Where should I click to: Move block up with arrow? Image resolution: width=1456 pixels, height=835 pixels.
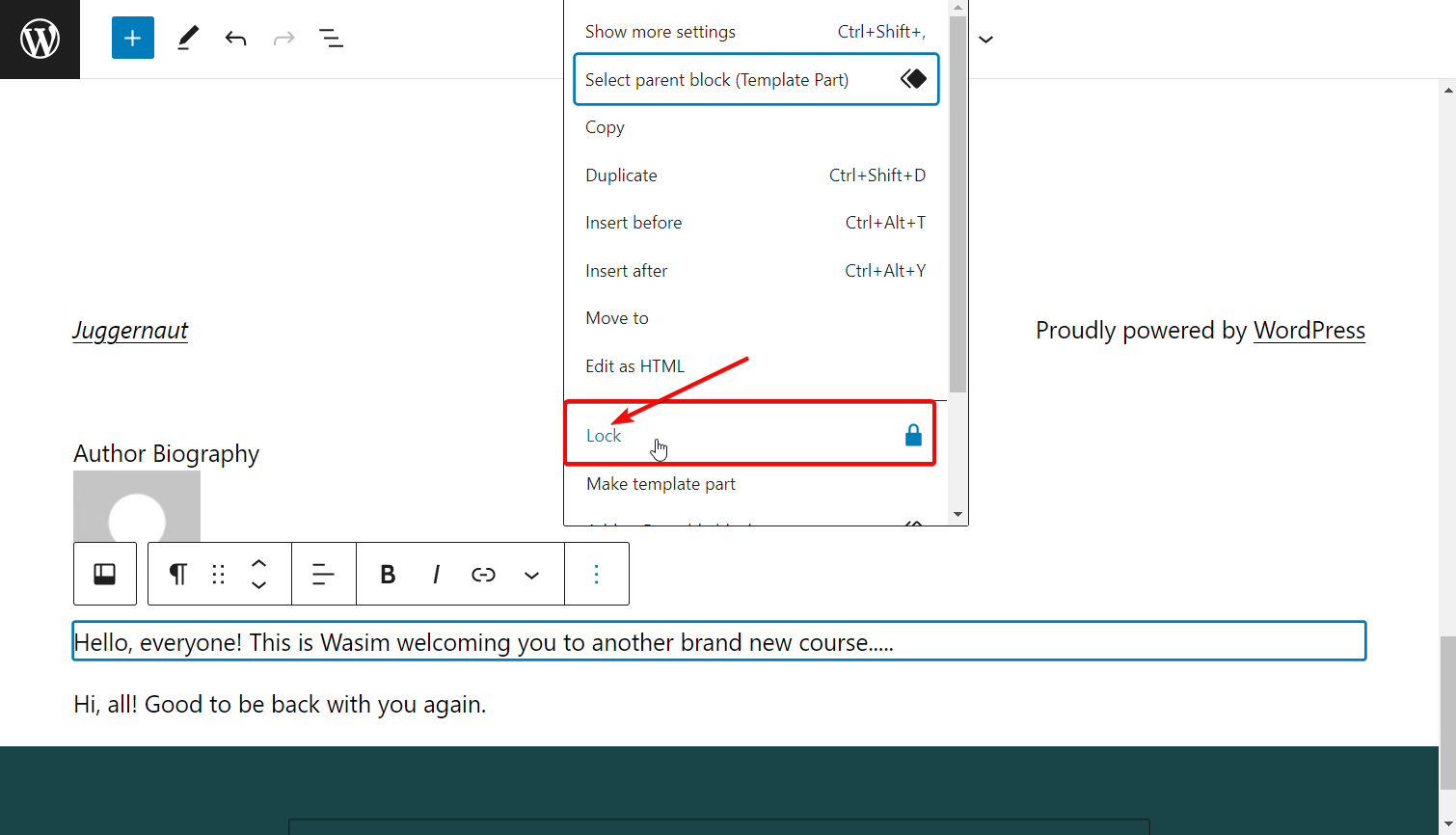(x=258, y=563)
